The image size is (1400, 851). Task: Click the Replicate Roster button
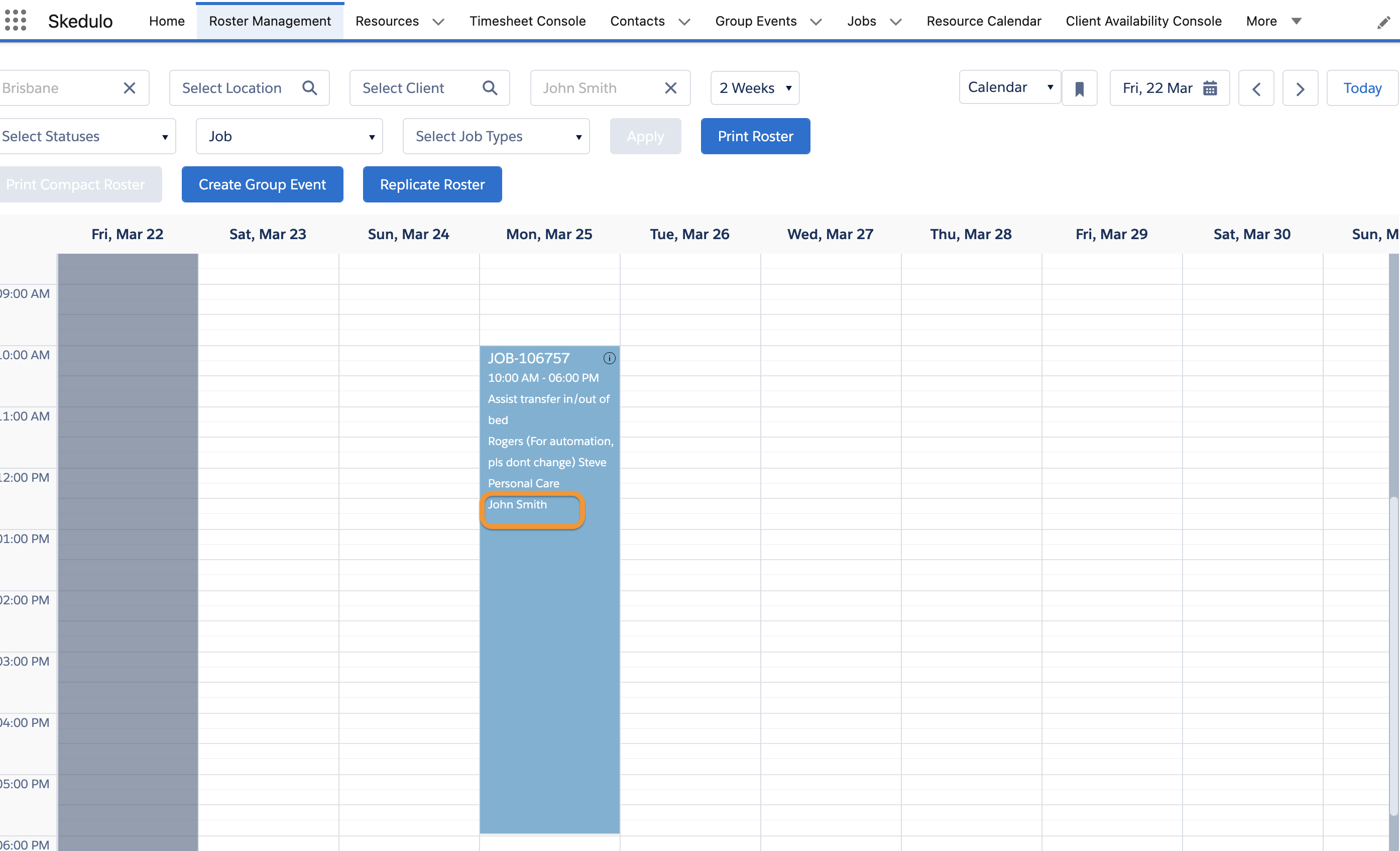coord(432,184)
